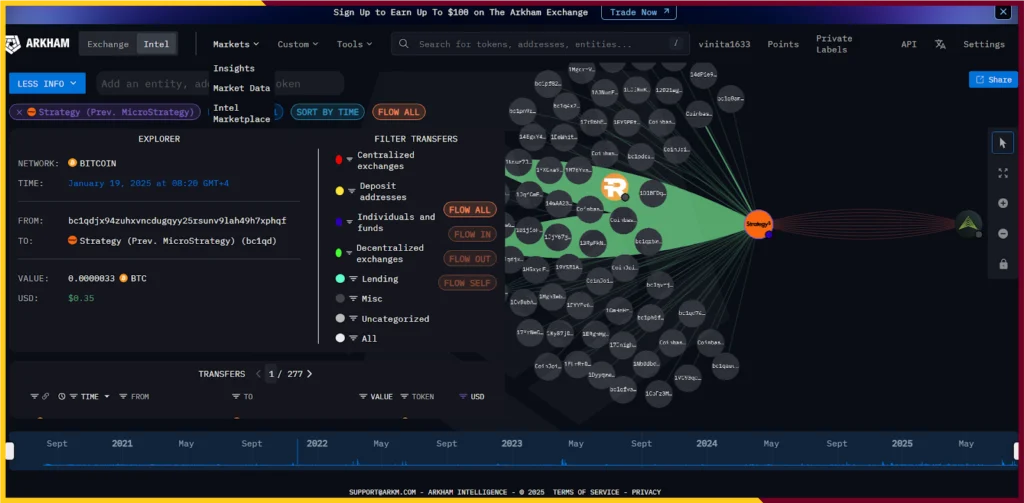Click the orange Strategy node in graph

758,224
